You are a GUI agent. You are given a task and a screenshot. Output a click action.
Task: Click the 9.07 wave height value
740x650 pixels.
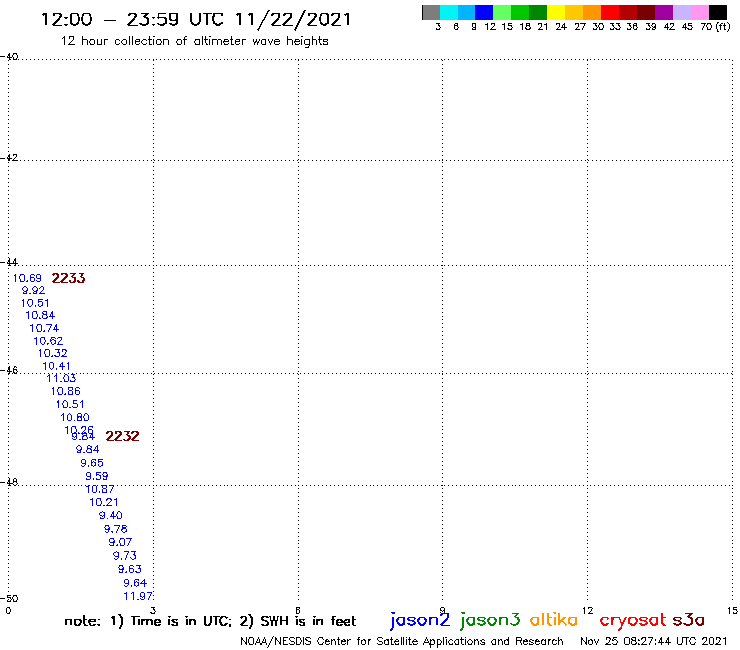pyautogui.click(x=120, y=542)
